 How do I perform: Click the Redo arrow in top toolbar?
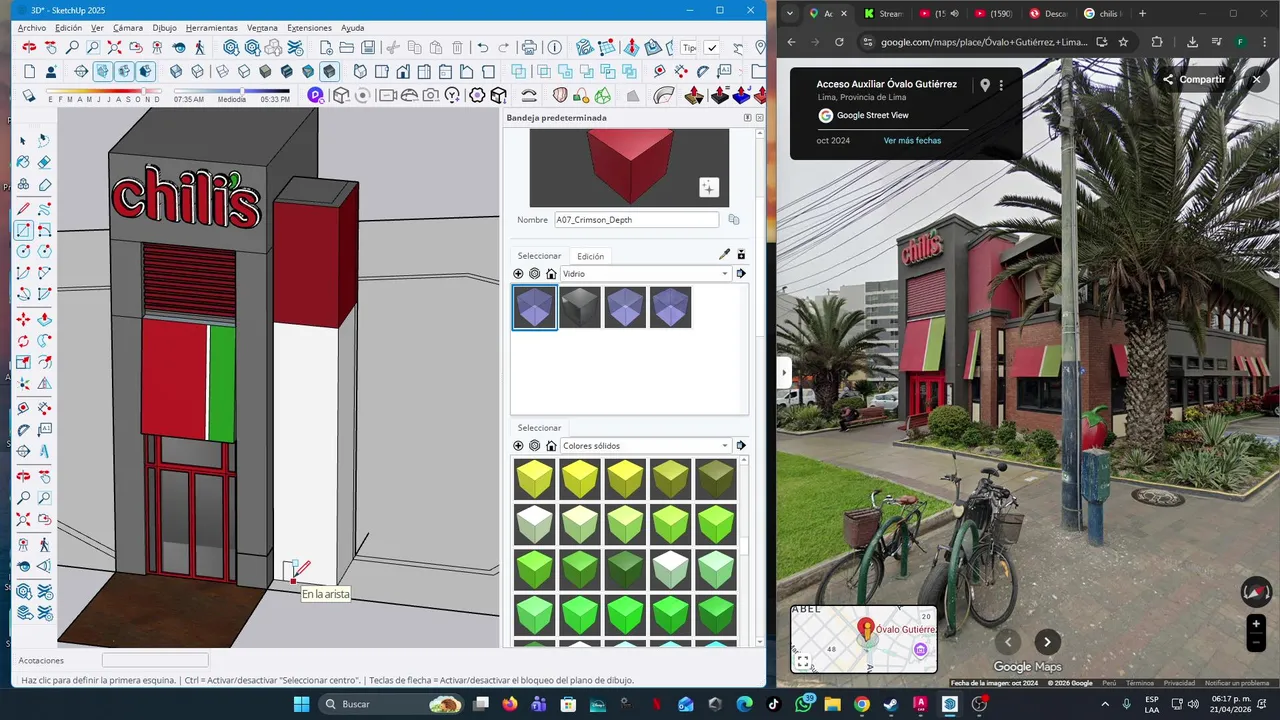pos(504,47)
